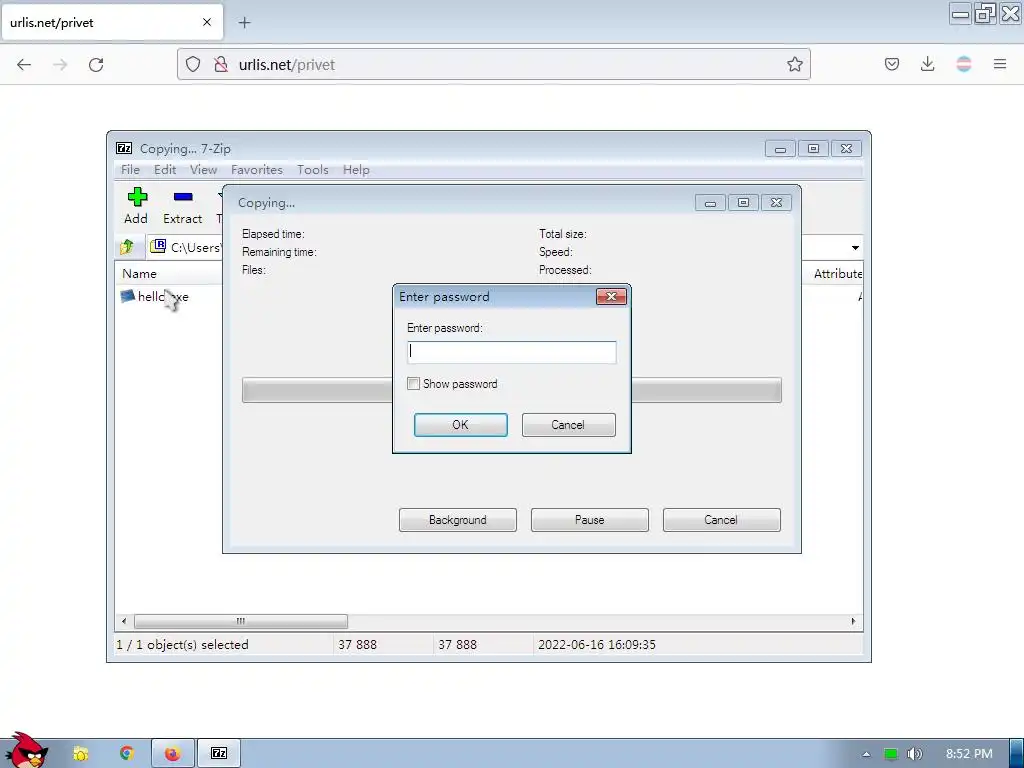Screen dimensions: 1024x768
Task: Click the blue Extract icon in 7-Zip
Action: coord(183,197)
